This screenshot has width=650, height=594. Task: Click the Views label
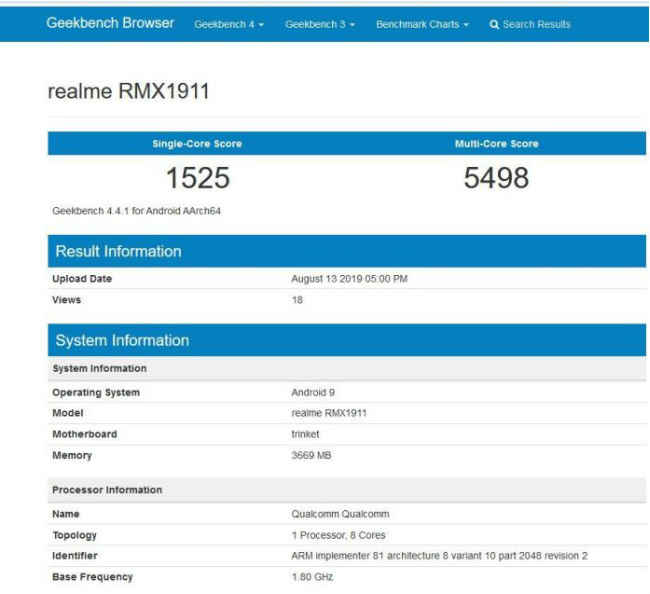pos(66,300)
